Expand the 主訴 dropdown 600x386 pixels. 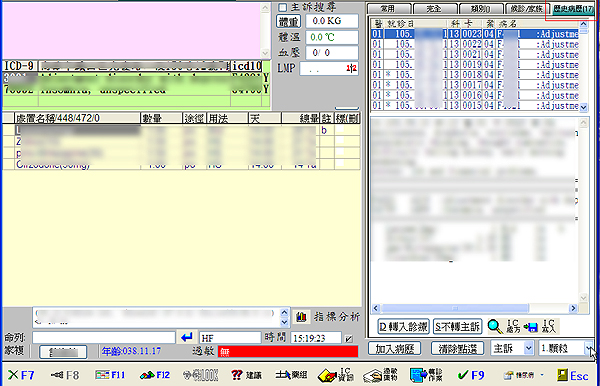click(x=528, y=348)
